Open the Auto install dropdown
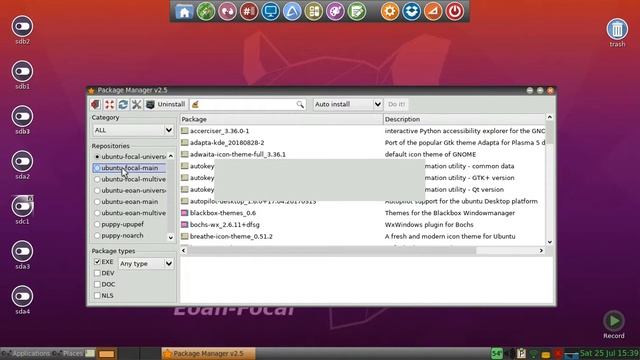 click(x=348, y=104)
